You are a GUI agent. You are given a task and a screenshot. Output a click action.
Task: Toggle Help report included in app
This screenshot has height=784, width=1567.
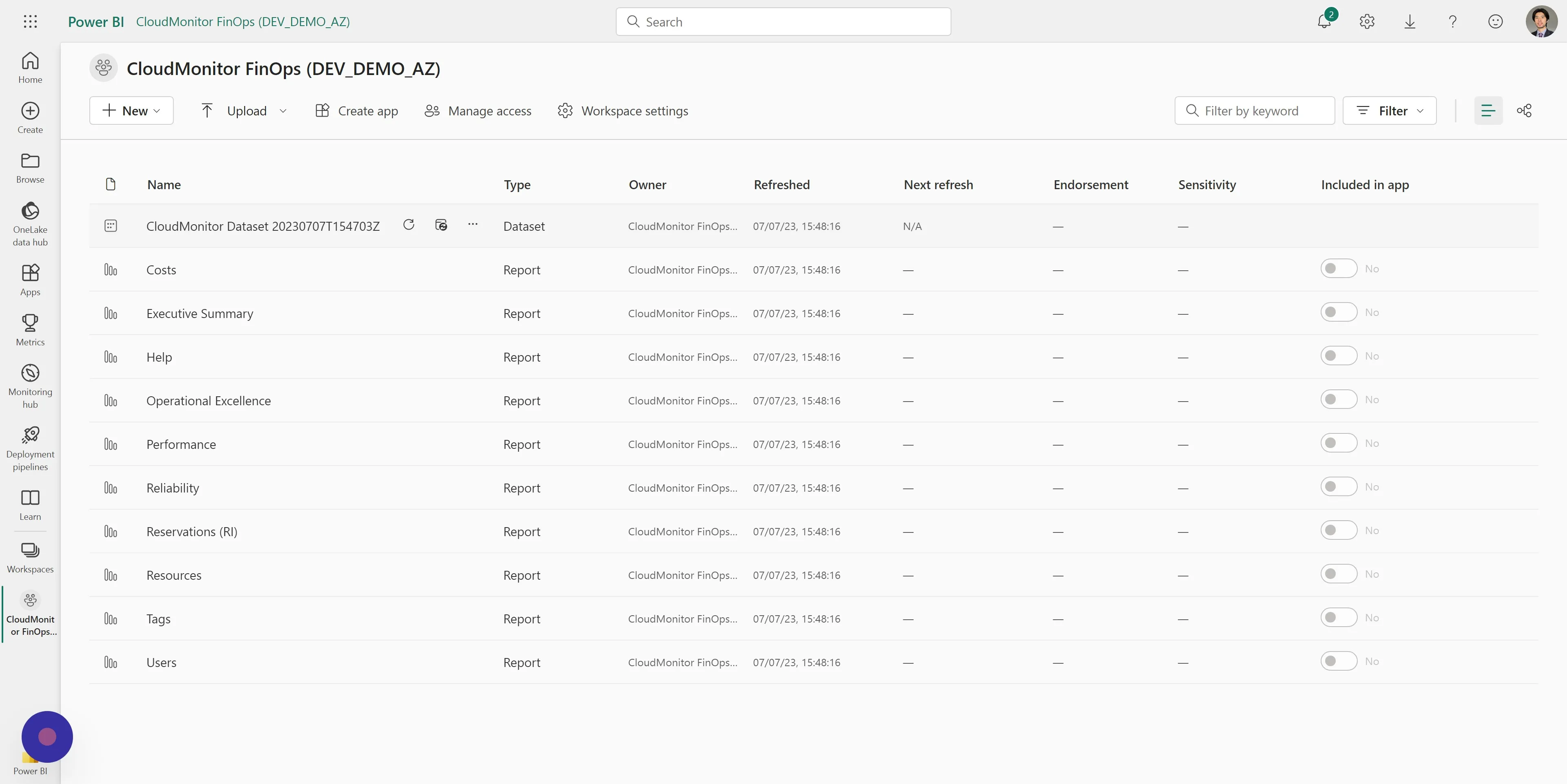(1338, 356)
